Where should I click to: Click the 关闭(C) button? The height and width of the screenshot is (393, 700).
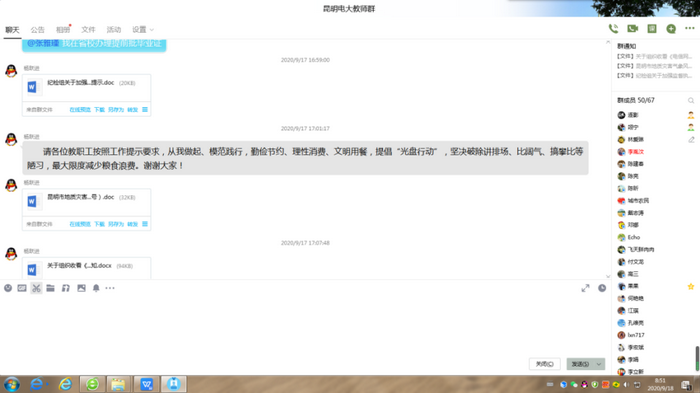(545, 364)
